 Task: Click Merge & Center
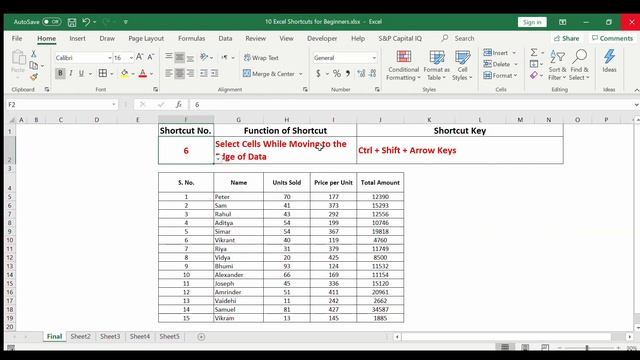(x=269, y=74)
